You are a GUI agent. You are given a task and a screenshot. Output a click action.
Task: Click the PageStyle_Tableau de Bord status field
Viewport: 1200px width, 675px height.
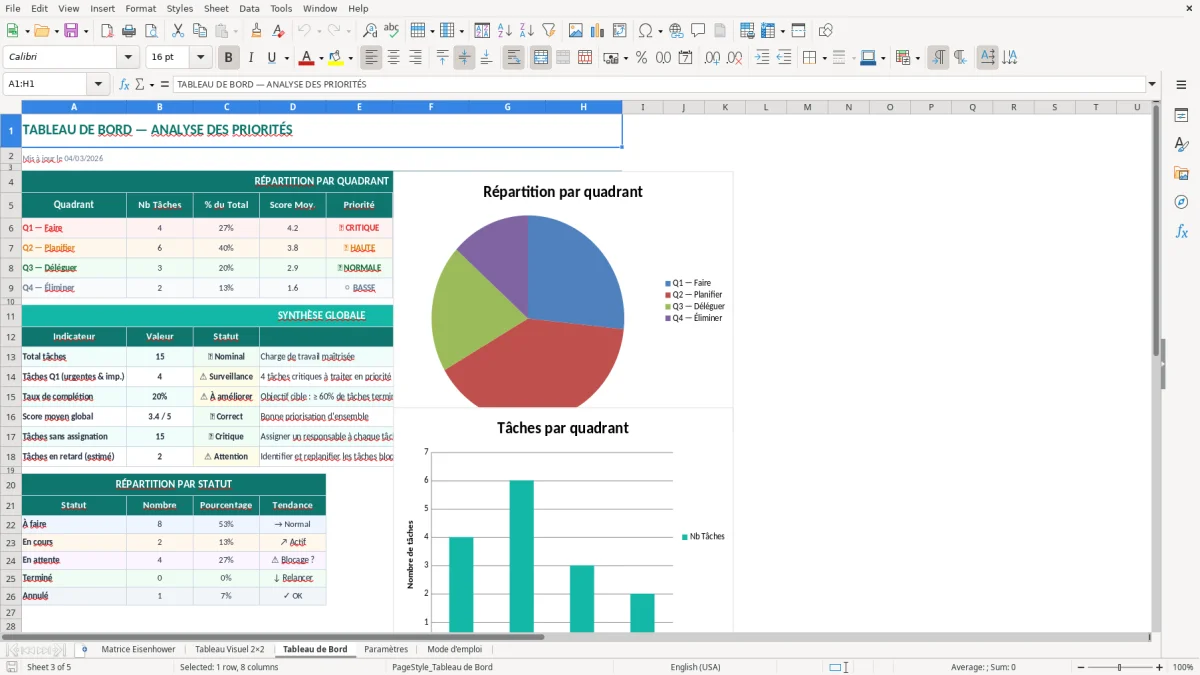(x=442, y=667)
